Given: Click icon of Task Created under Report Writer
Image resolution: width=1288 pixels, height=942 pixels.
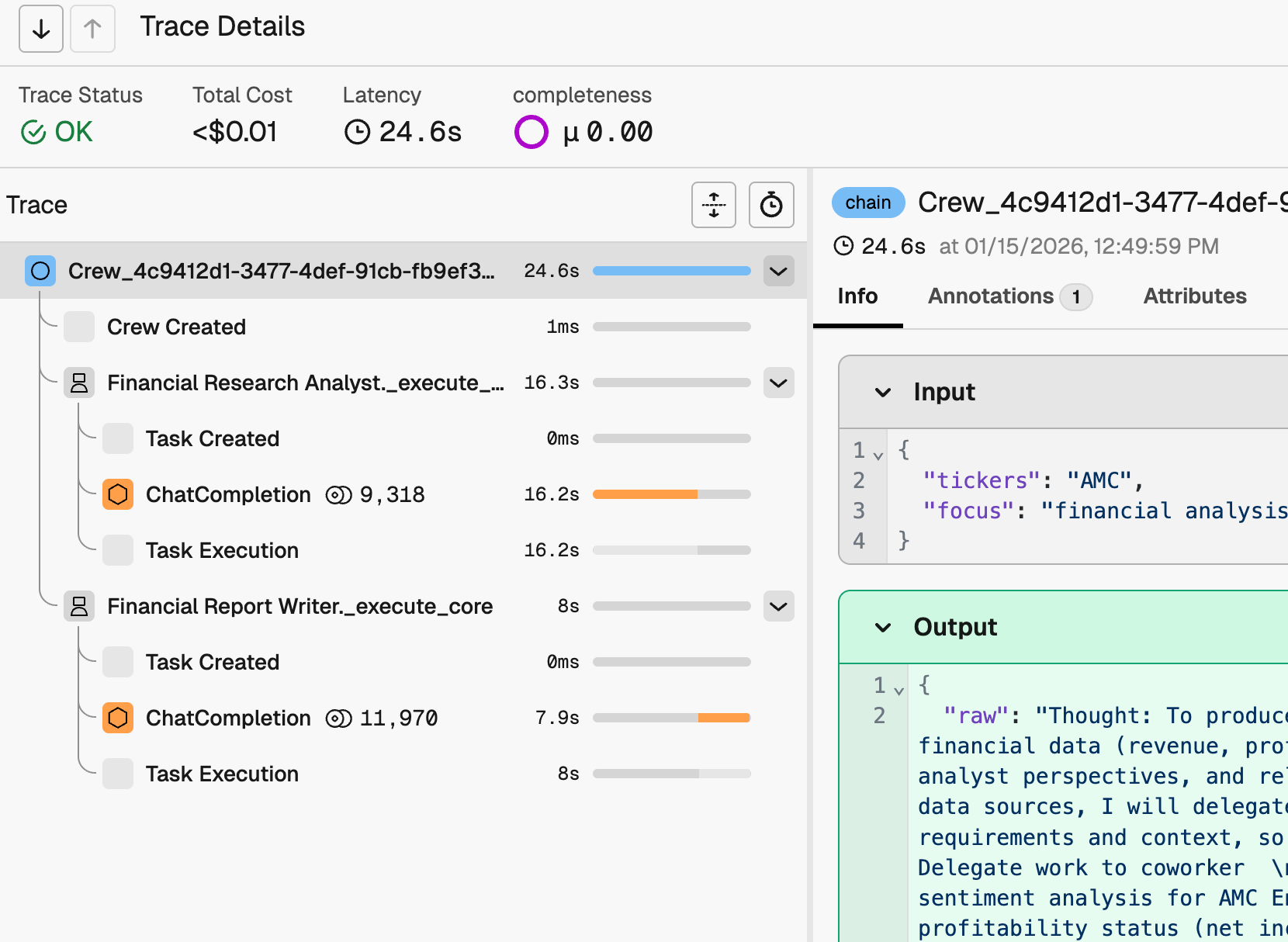Looking at the screenshot, I should click(118, 662).
